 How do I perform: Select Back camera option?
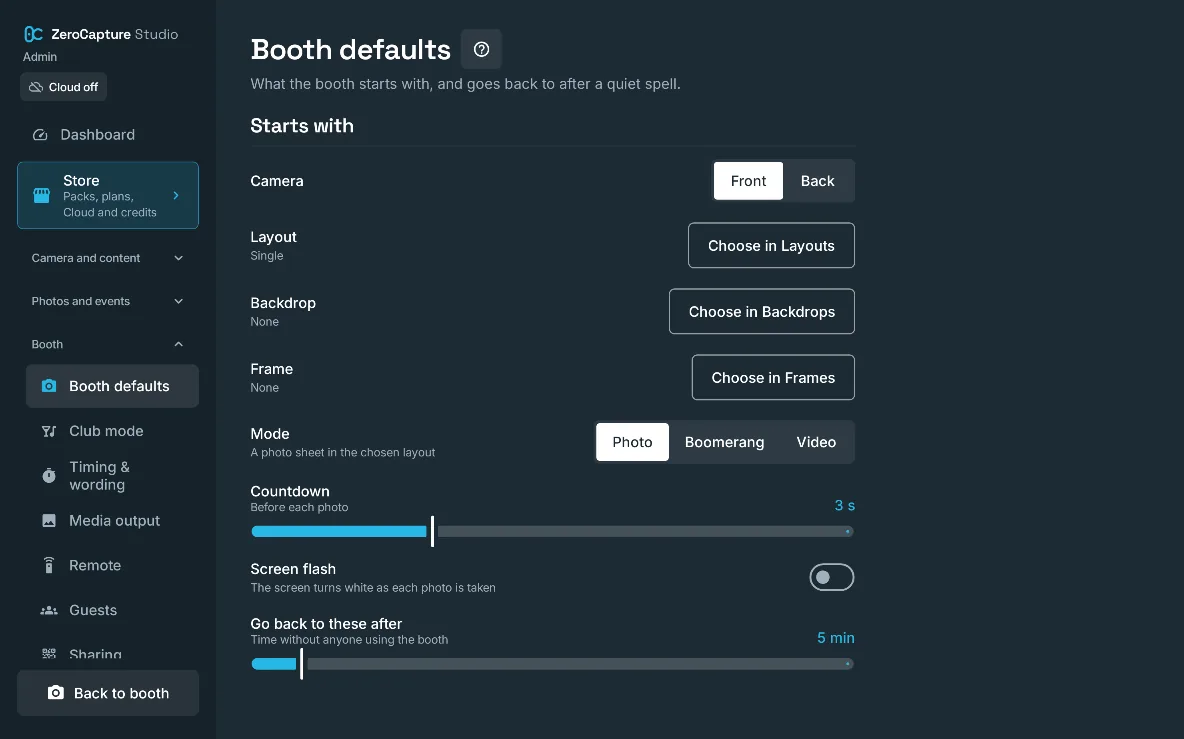(x=817, y=181)
